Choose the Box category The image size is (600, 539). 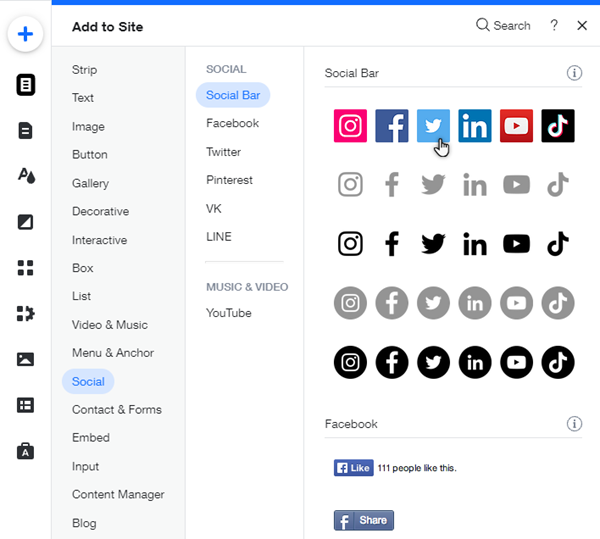pyautogui.click(x=83, y=268)
